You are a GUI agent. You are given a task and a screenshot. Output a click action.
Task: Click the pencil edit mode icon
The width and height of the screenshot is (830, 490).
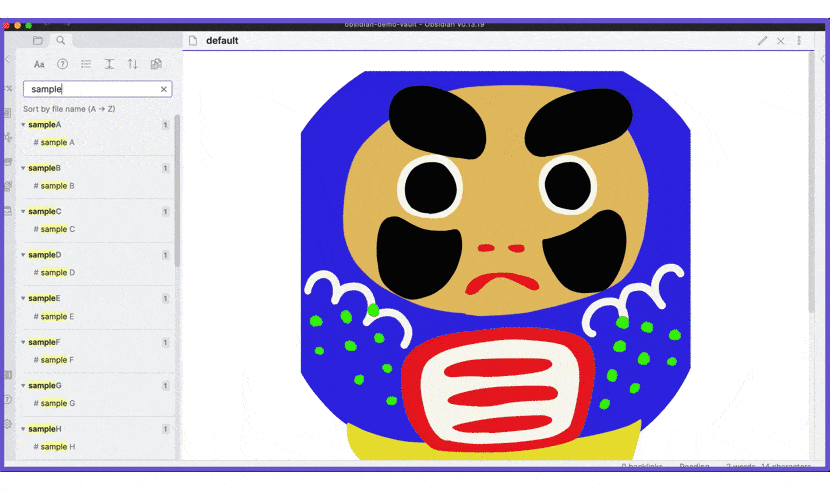click(762, 41)
